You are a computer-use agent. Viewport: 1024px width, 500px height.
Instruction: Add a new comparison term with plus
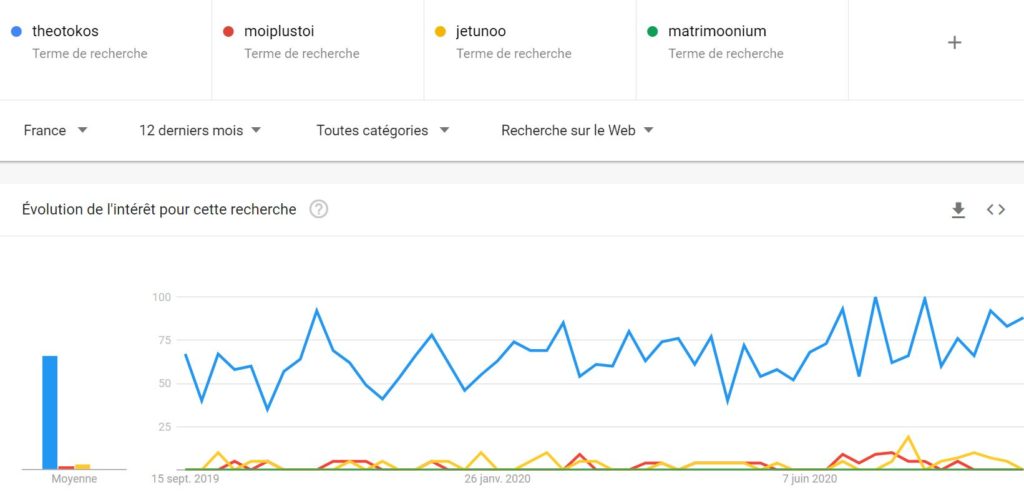point(954,43)
